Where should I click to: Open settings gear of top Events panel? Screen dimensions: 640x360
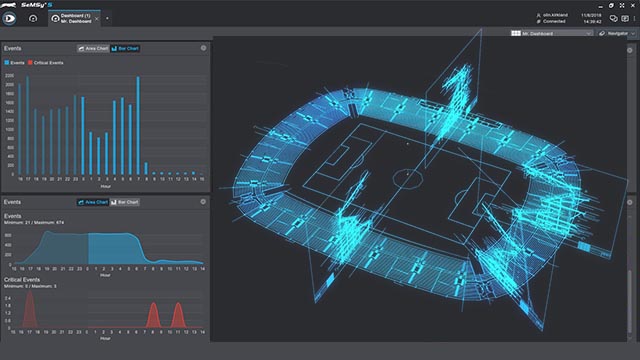tap(203, 48)
